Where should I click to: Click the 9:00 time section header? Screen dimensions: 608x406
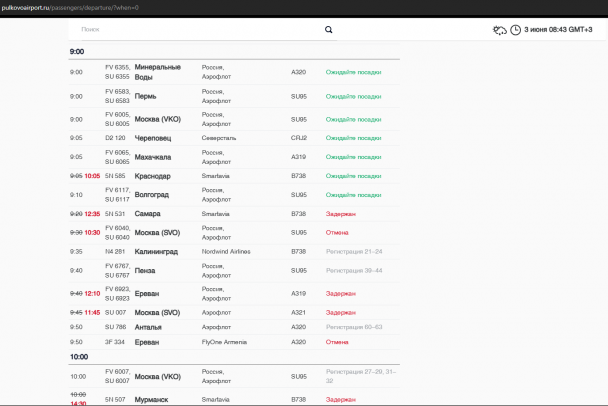(77, 52)
